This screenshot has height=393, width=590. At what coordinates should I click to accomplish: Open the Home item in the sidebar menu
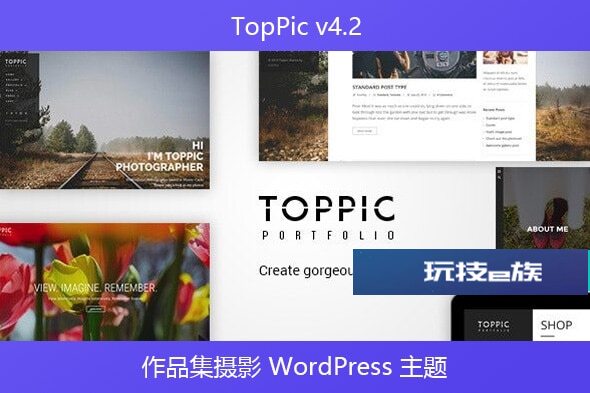[10, 75]
